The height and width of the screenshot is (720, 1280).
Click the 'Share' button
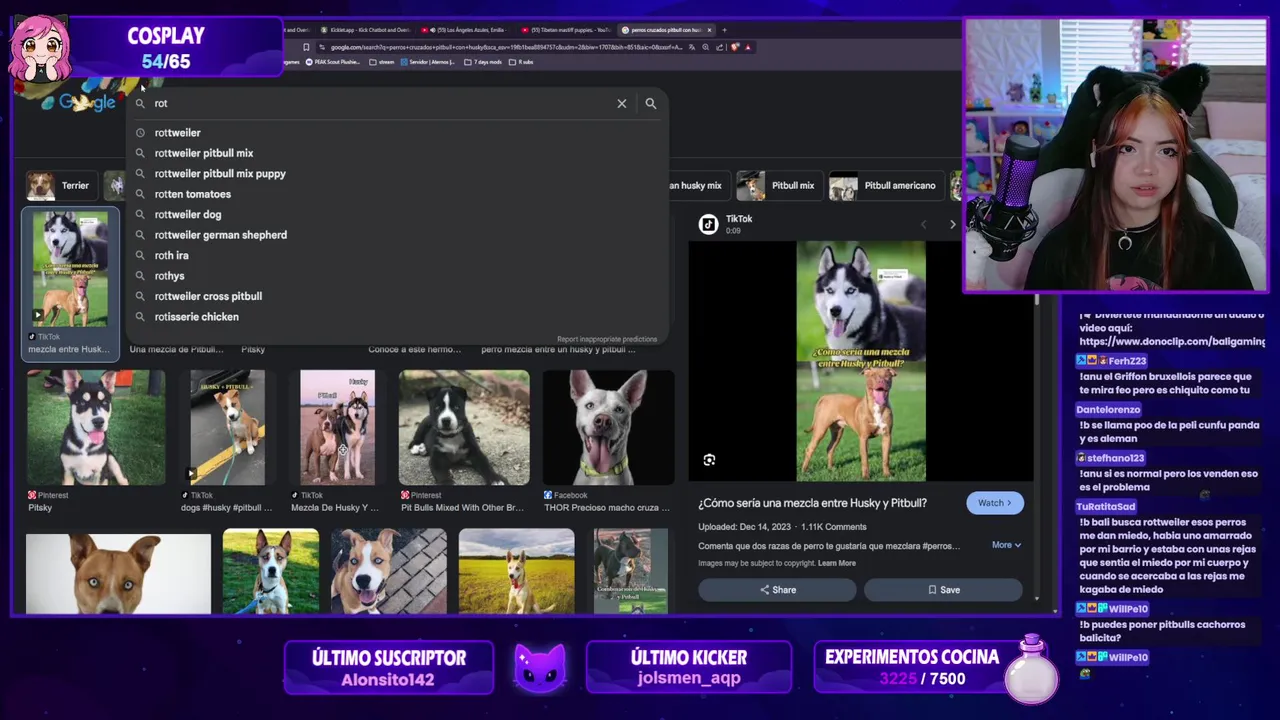coord(777,590)
